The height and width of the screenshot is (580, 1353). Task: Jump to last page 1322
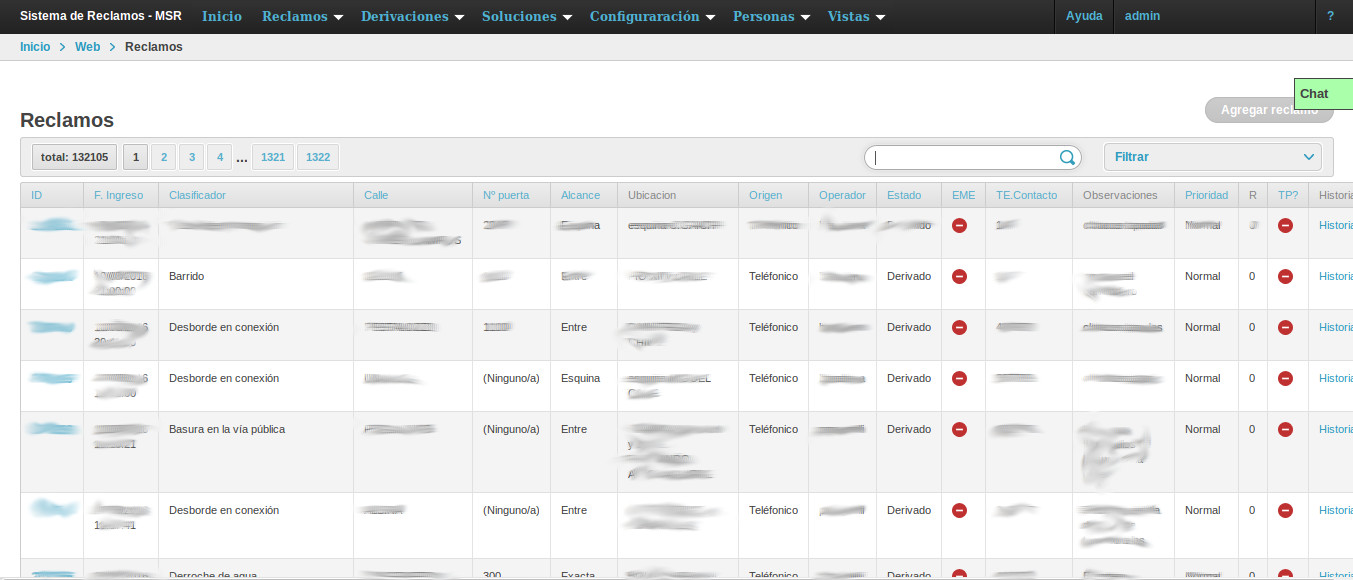[x=318, y=157]
